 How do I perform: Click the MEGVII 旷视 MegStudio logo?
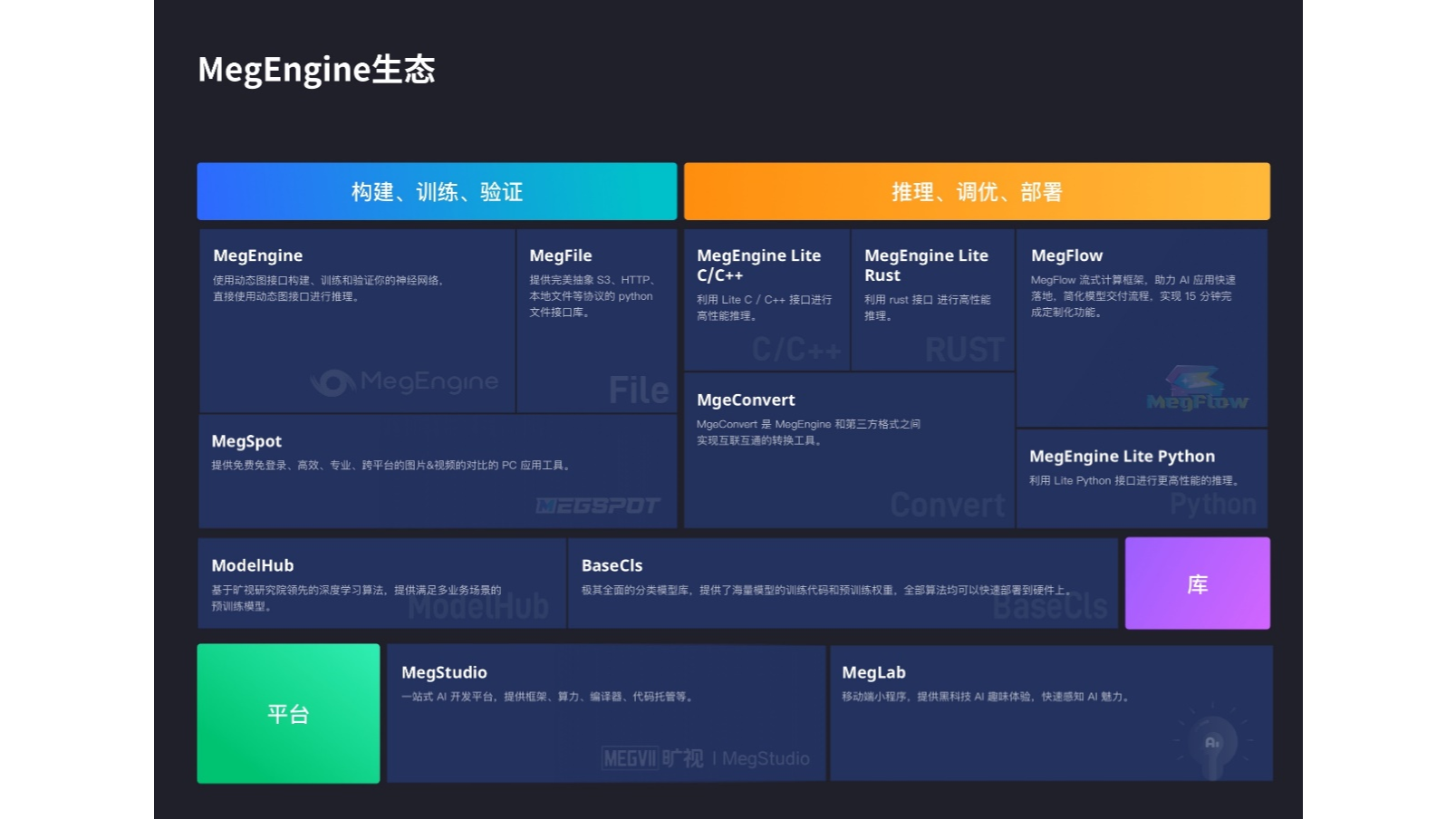point(706,758)
